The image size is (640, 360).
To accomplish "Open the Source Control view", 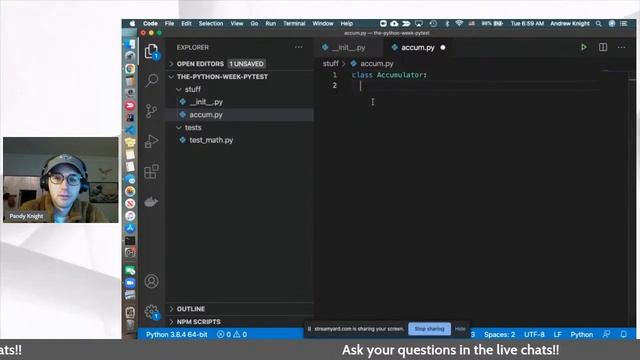I will pos(151,111).
